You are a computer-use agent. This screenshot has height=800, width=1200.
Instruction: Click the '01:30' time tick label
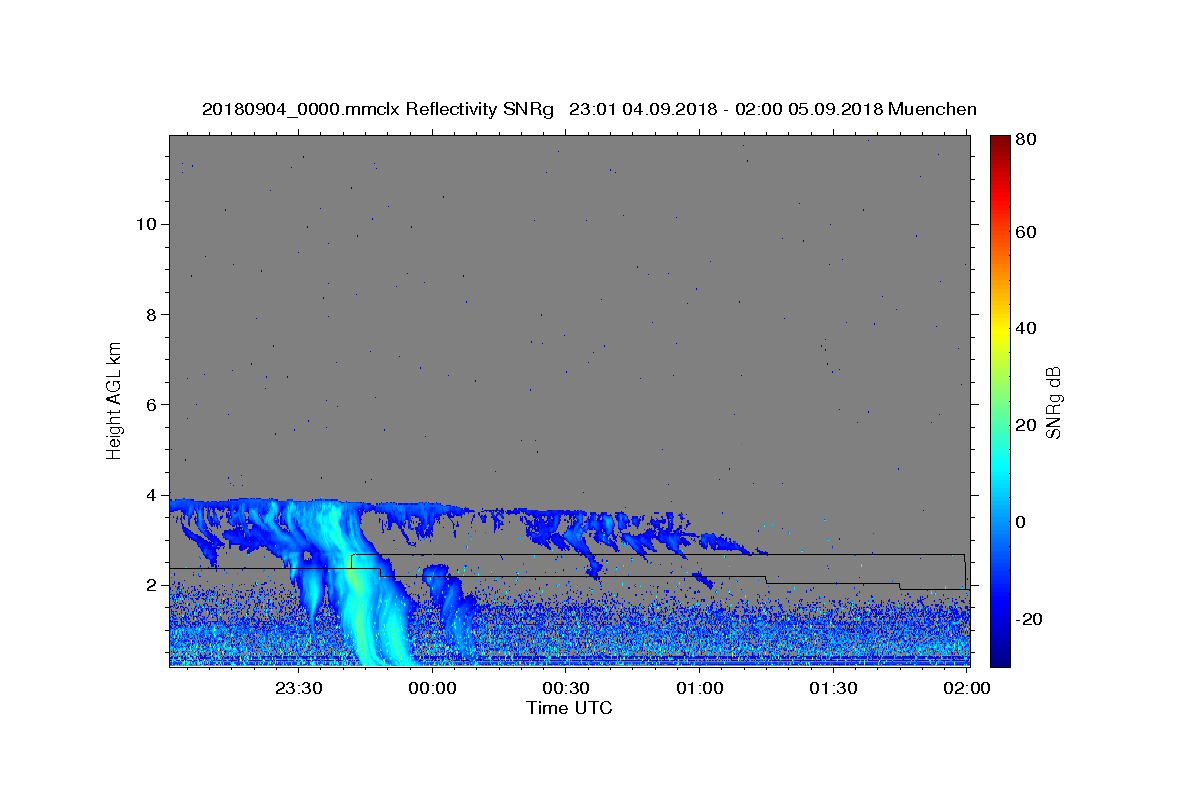tap(834, 688)
